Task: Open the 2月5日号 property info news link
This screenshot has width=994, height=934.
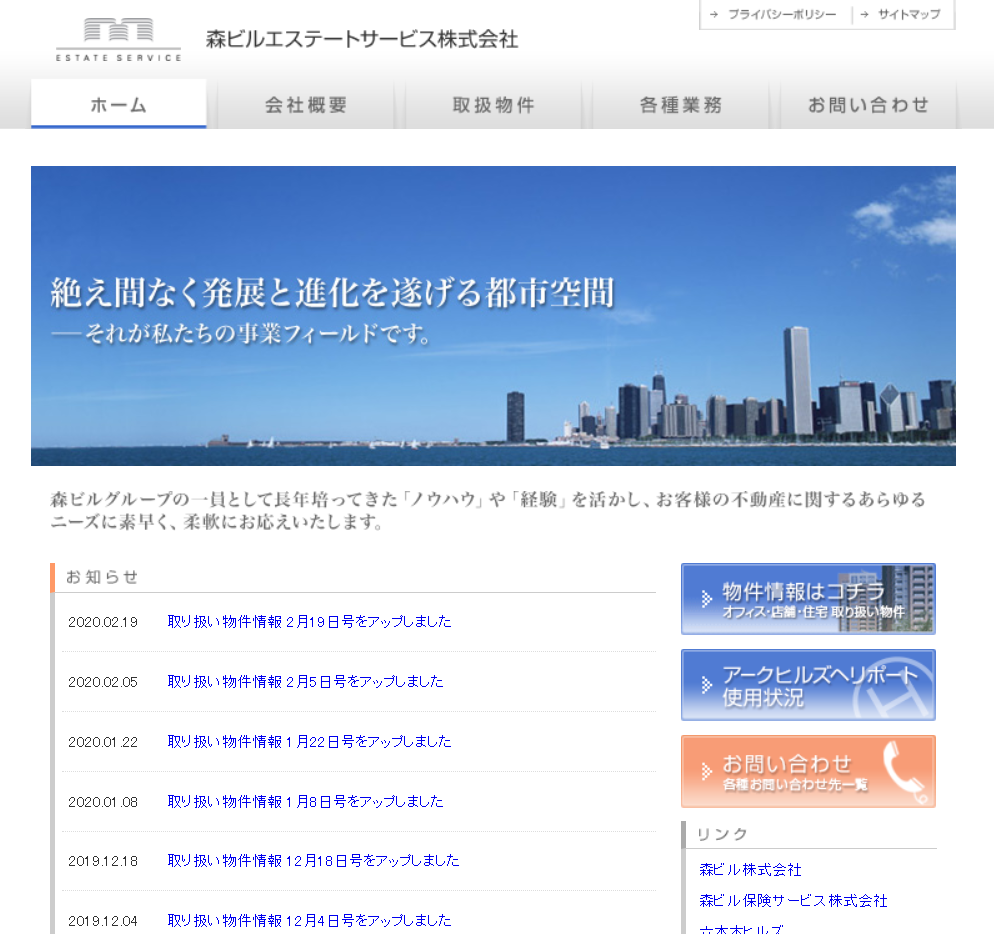Action: click(305, 682)
